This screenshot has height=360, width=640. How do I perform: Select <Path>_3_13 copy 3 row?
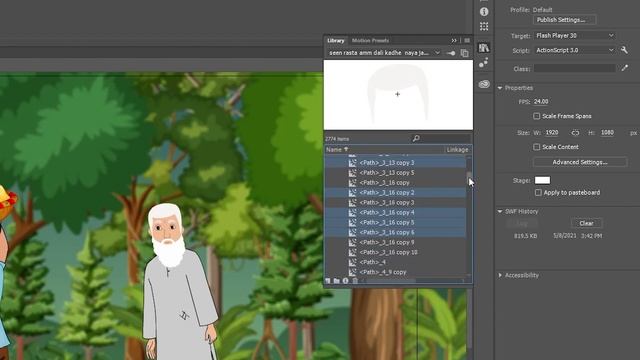point(395,162)
